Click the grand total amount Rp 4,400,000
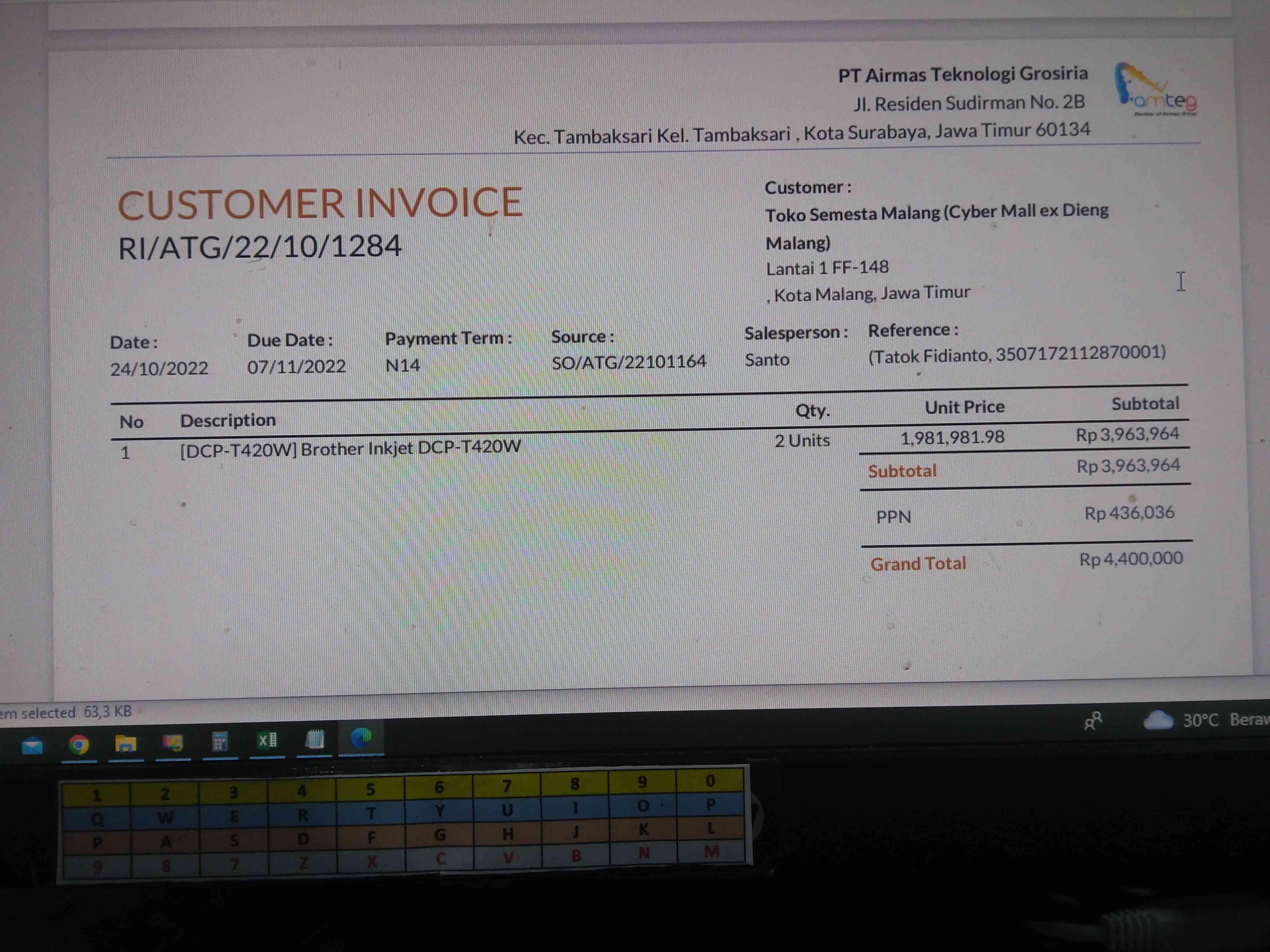Screen dimensions: 1270x952 1131,559
